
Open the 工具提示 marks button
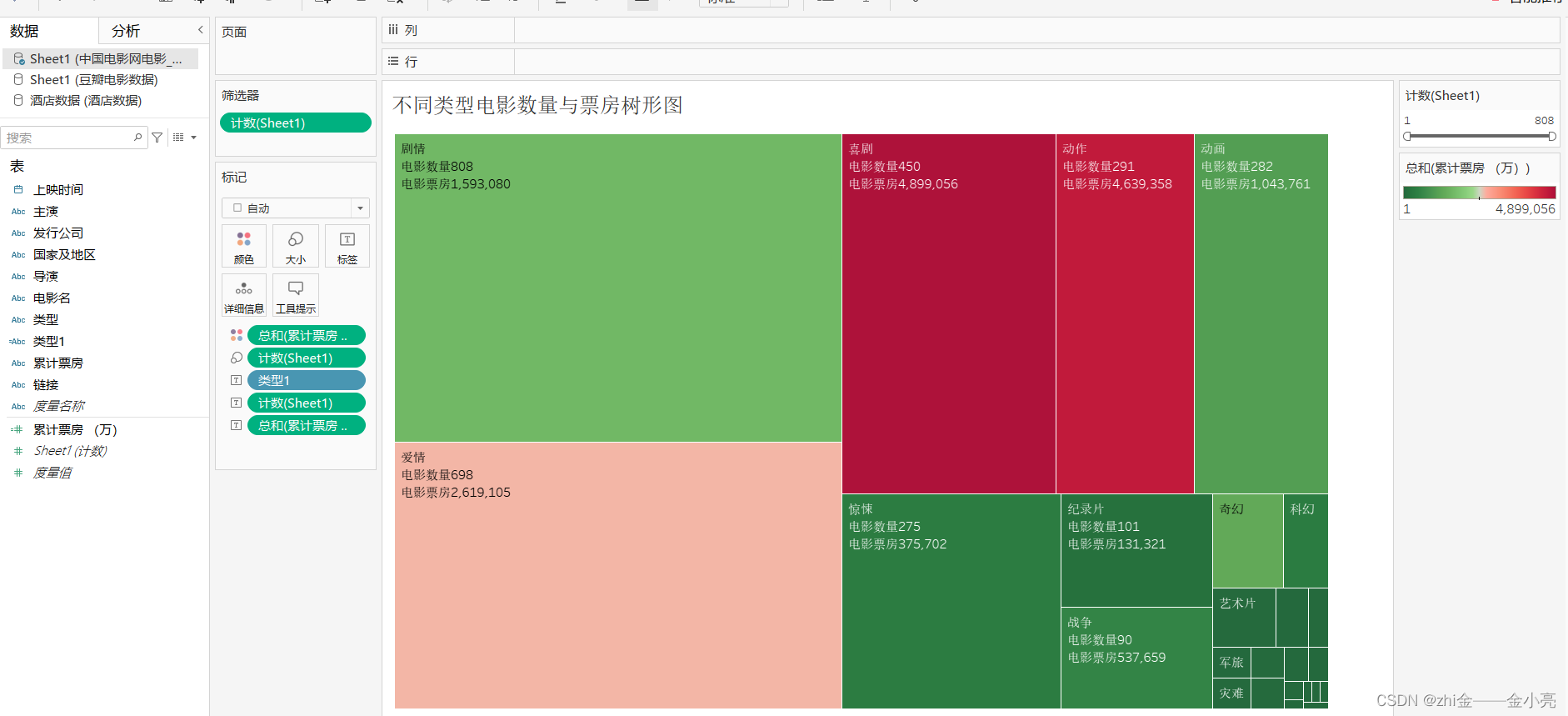coord(296,295)
